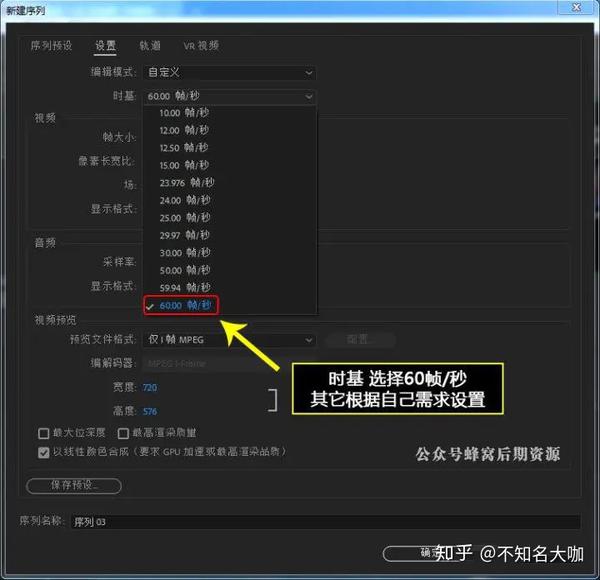Toggle the width-height link bracket

273,400
